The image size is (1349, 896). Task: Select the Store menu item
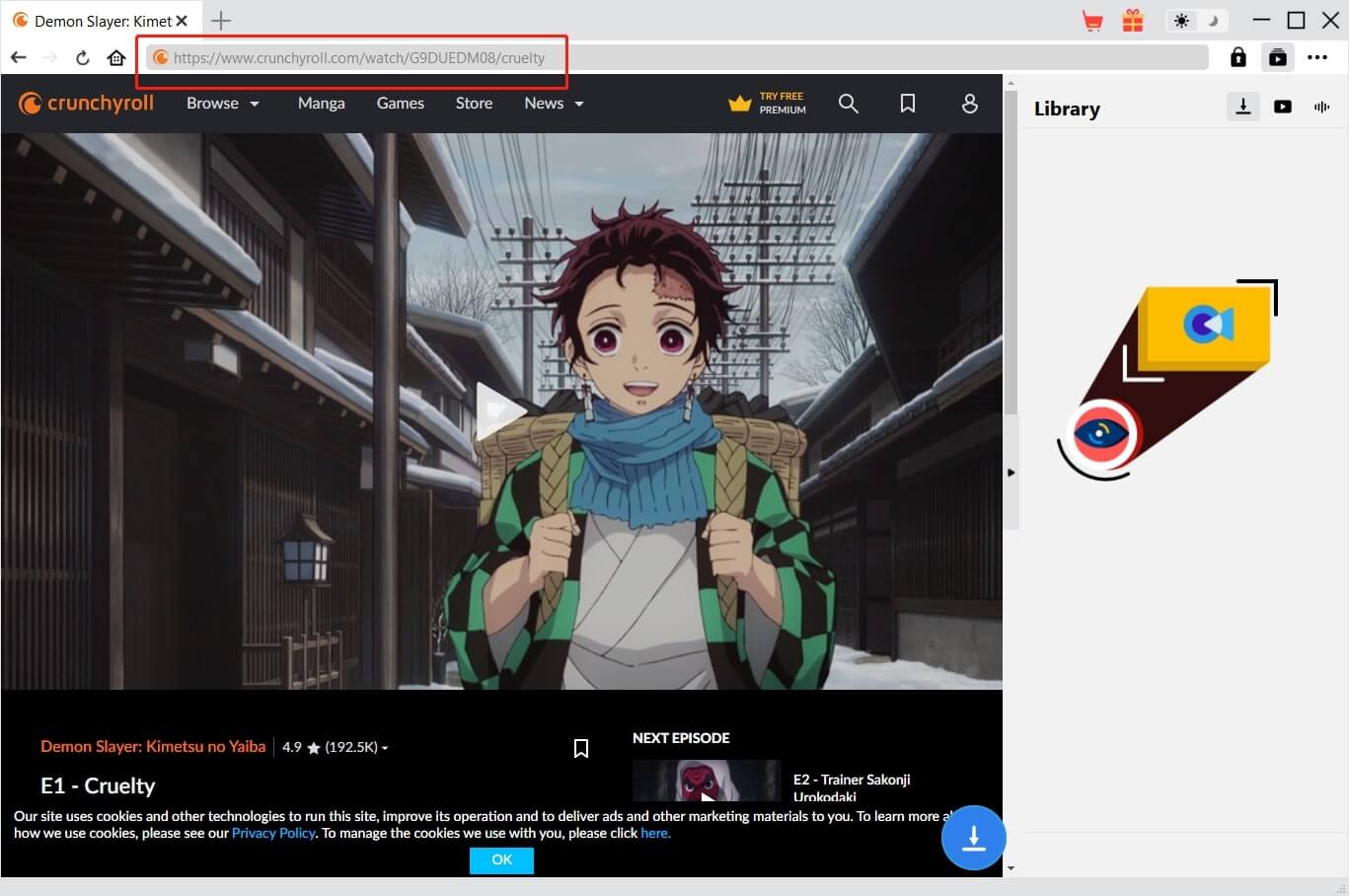474,104
